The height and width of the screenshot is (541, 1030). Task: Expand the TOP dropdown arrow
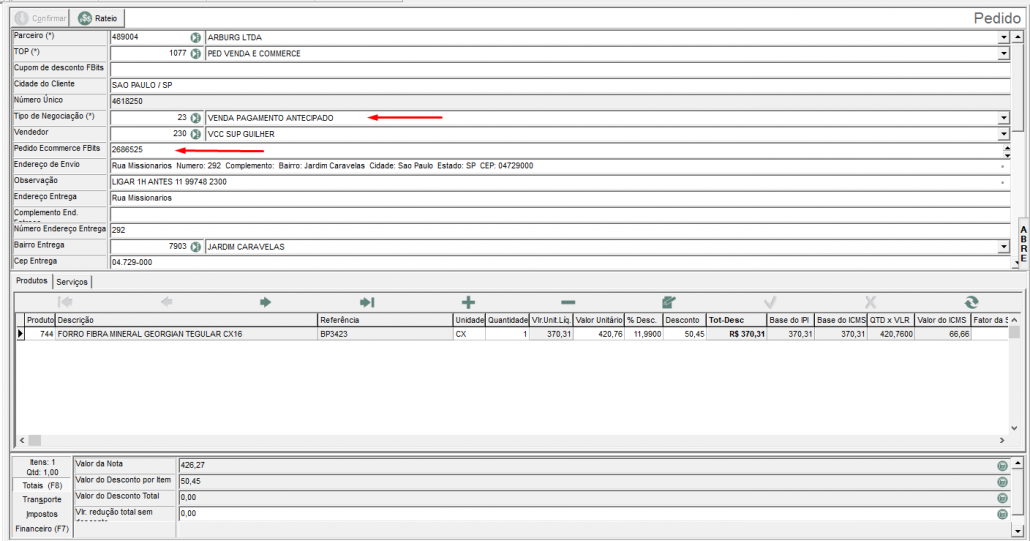pos(1003,53)
